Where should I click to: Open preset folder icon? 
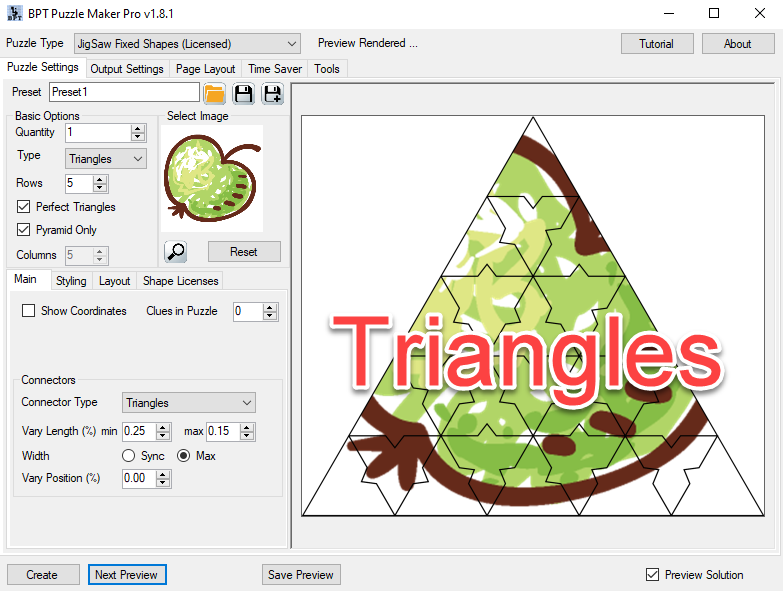tap(215, 94)
